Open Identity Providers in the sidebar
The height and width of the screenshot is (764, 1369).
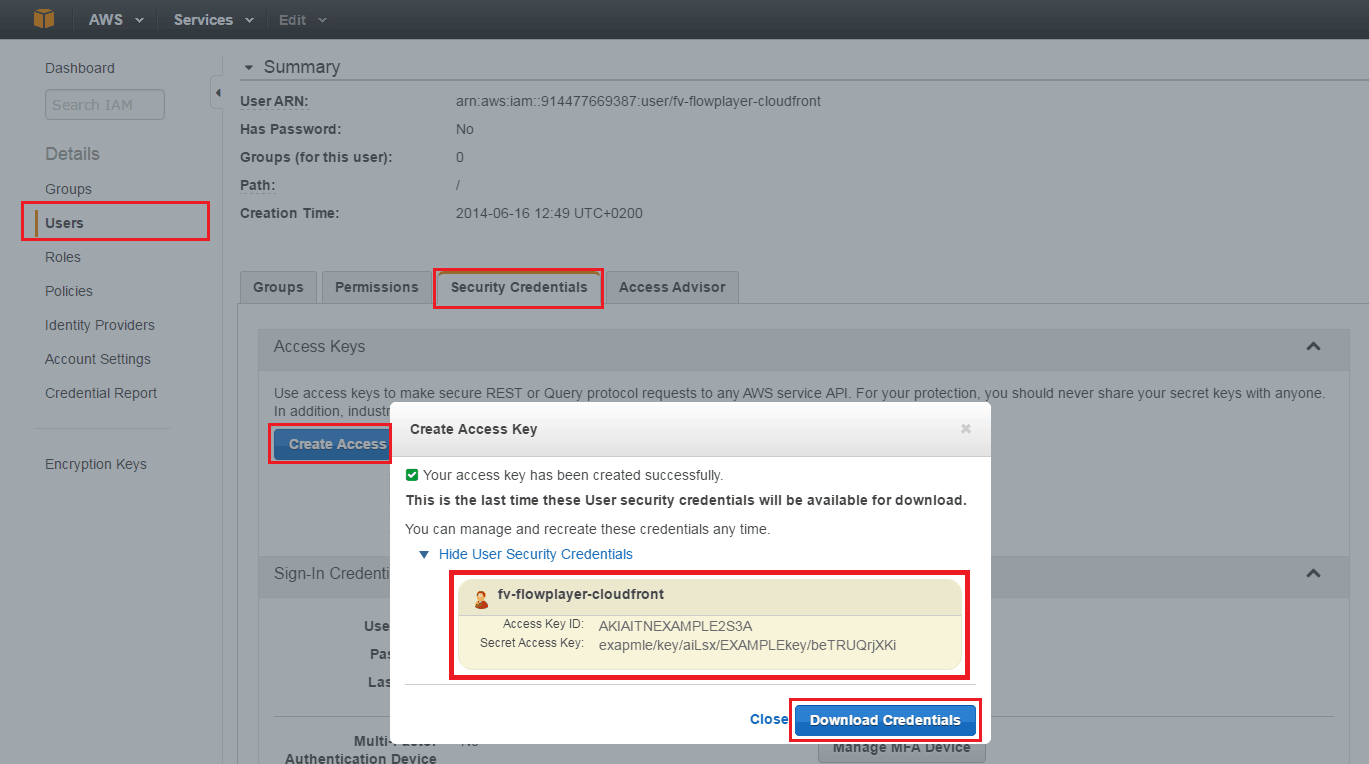[x=100, y=325]
